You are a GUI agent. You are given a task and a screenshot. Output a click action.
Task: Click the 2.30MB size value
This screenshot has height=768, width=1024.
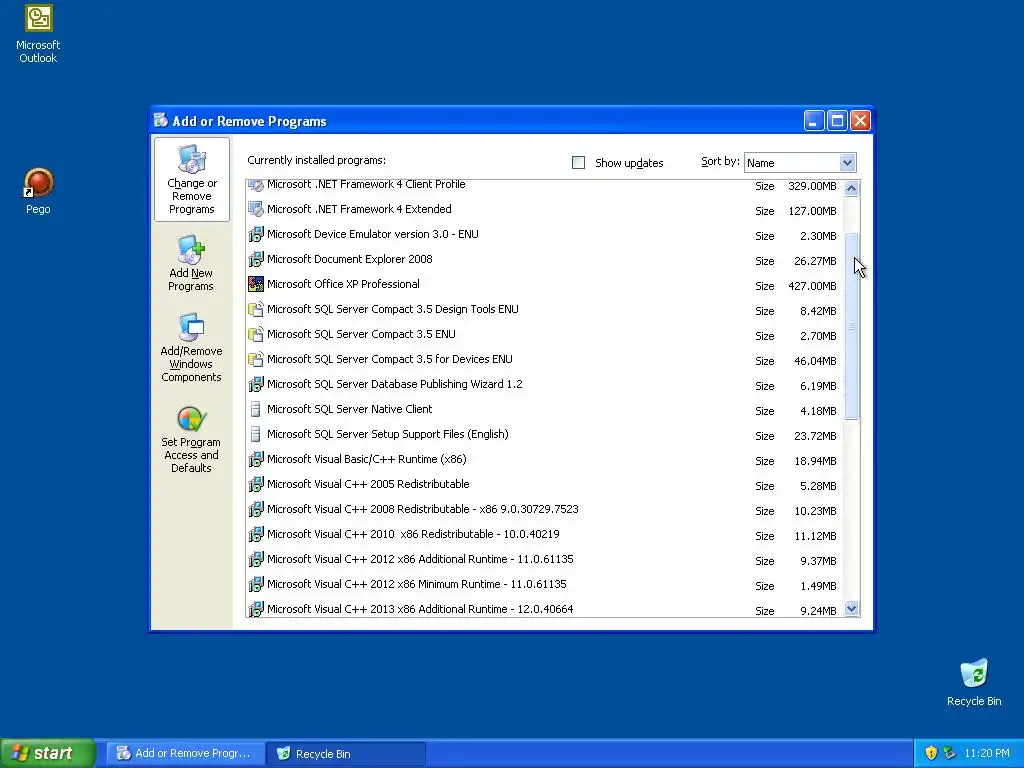[x=818, y=236]
